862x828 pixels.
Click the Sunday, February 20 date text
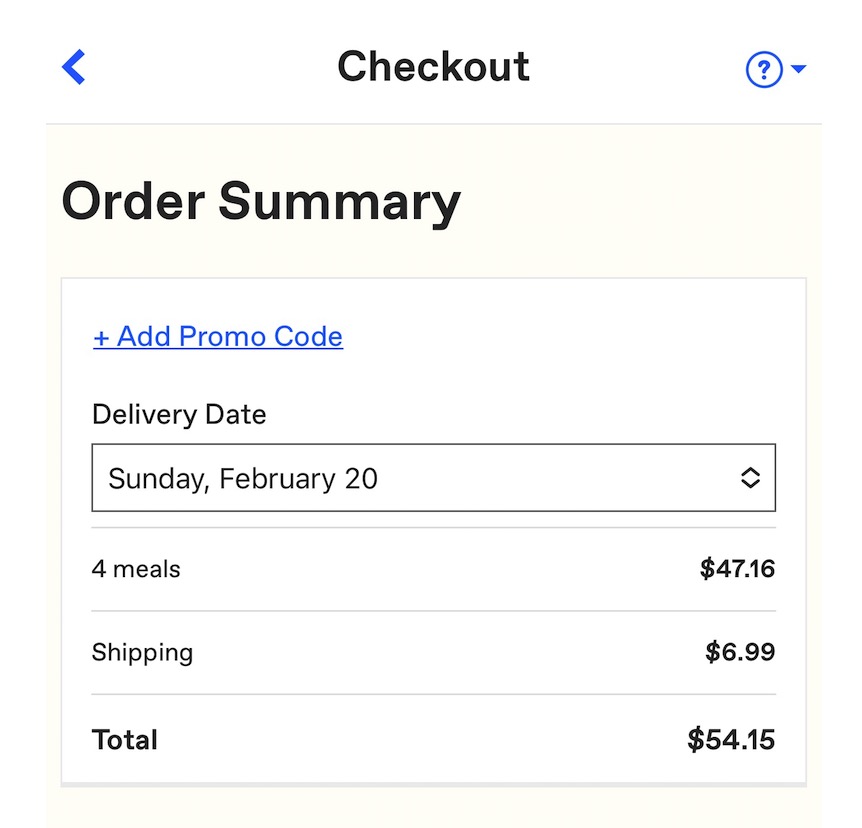pos(243,478)
